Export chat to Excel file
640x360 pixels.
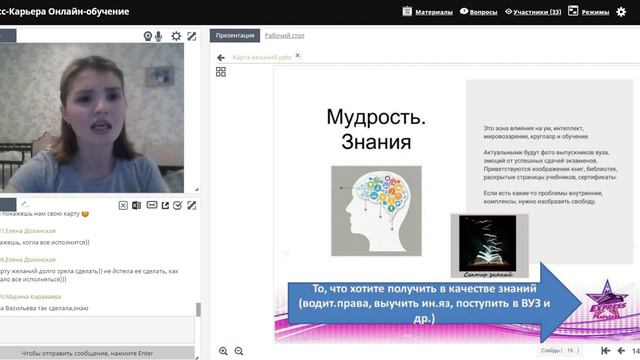click(x=136, y=205)
